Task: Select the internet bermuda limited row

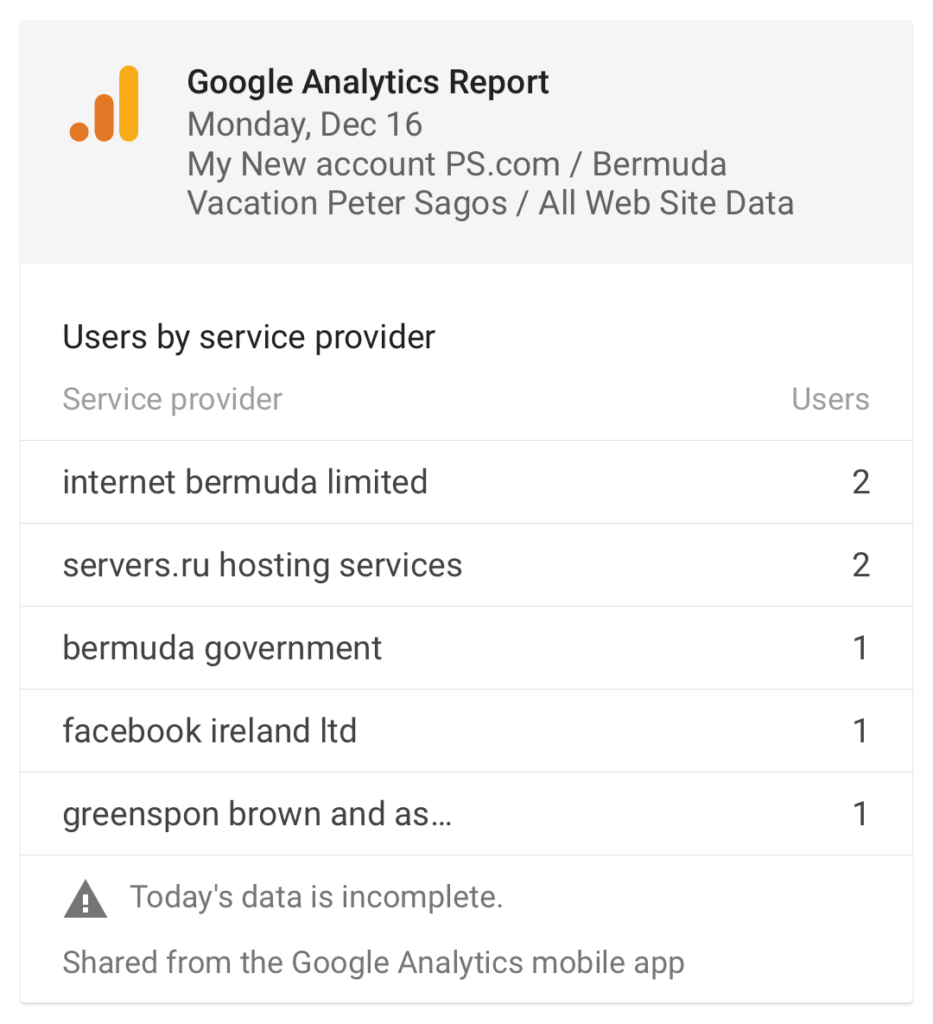Action: point(466,482)
